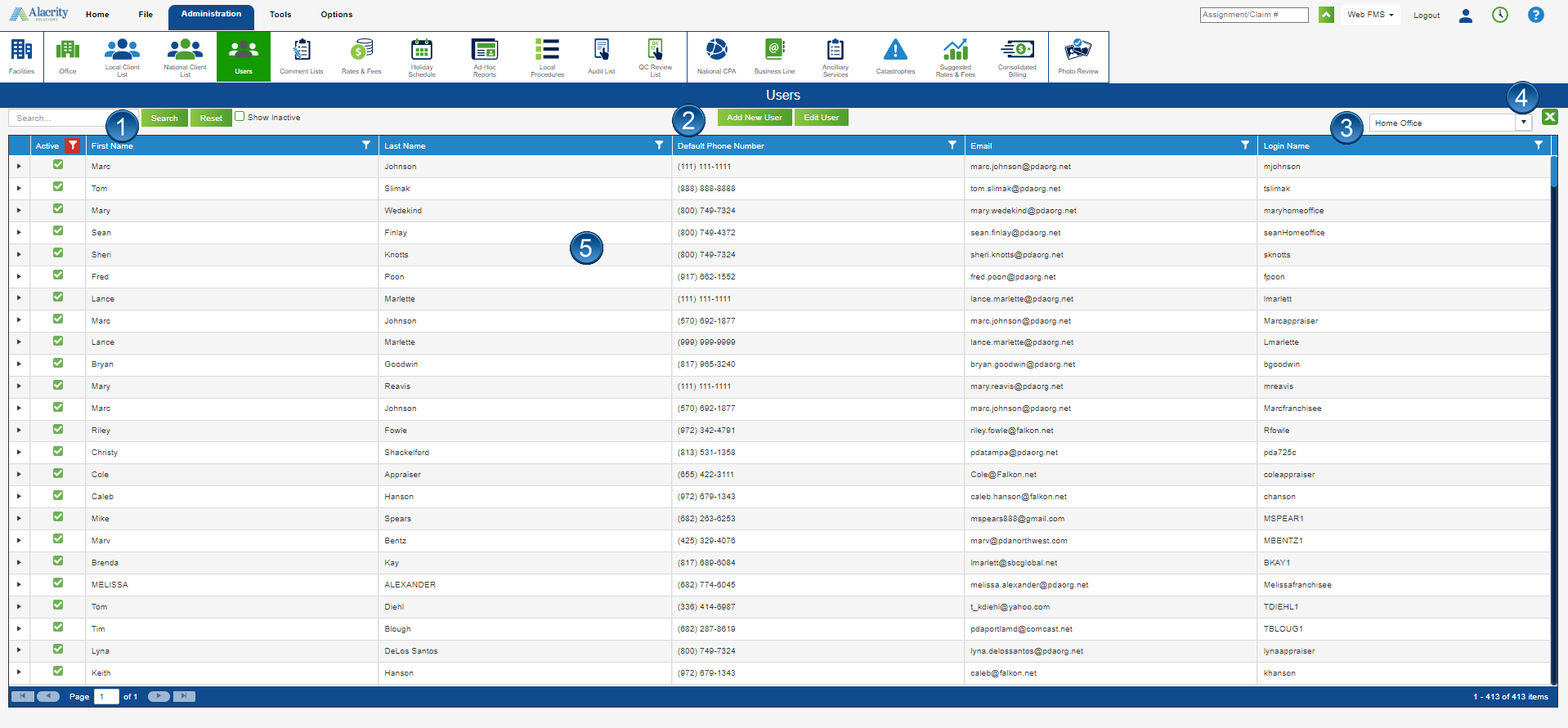Open the Home Office dropdown

coord(1523,123)
